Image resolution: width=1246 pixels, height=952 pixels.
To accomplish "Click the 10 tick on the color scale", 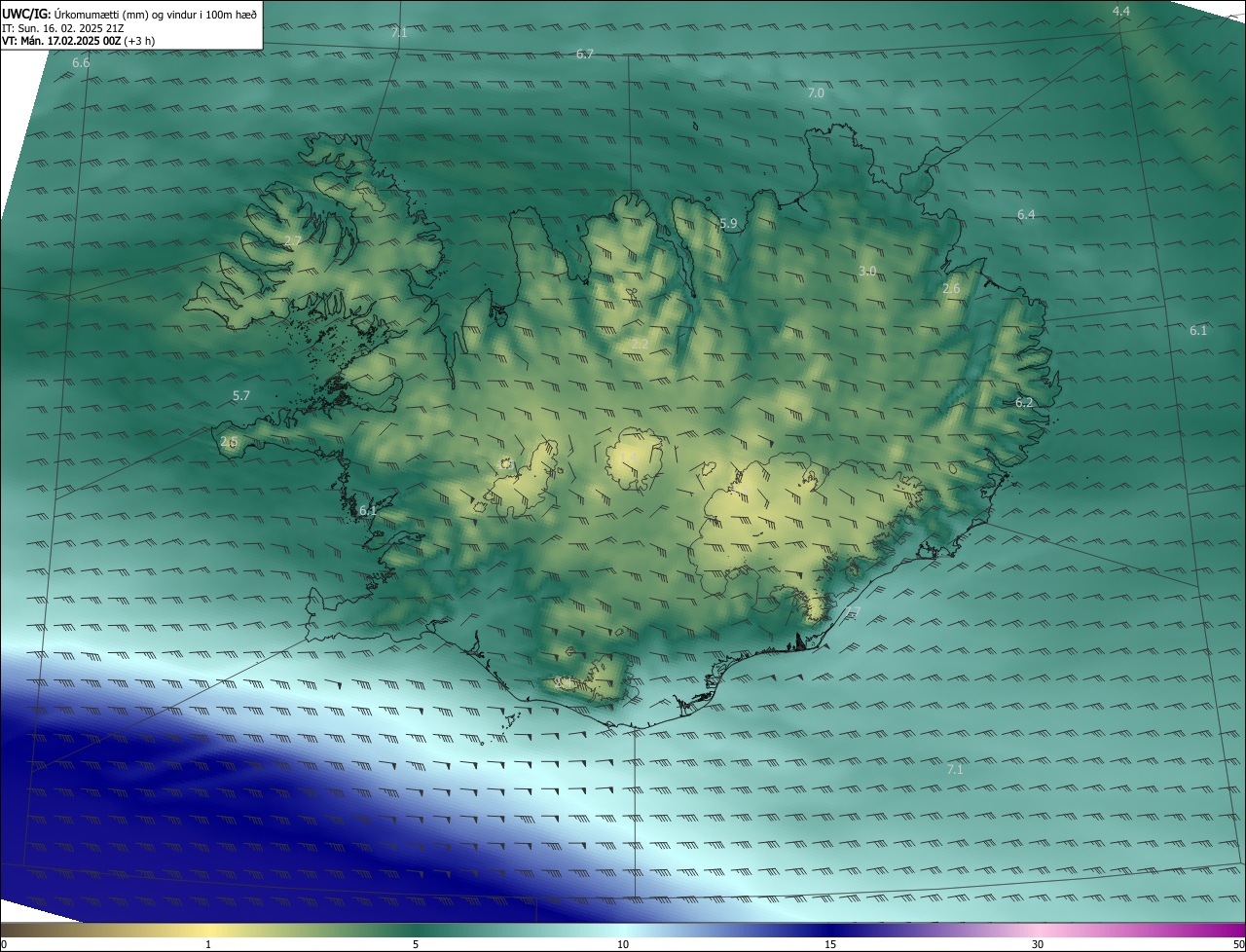I will pyautogui.click(x=623, y=944).
